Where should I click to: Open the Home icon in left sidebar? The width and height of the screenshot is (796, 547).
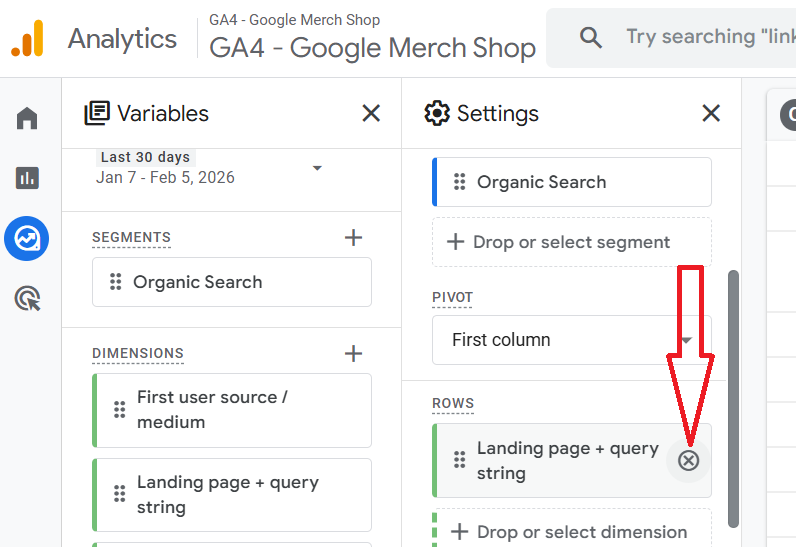(27, 120)
